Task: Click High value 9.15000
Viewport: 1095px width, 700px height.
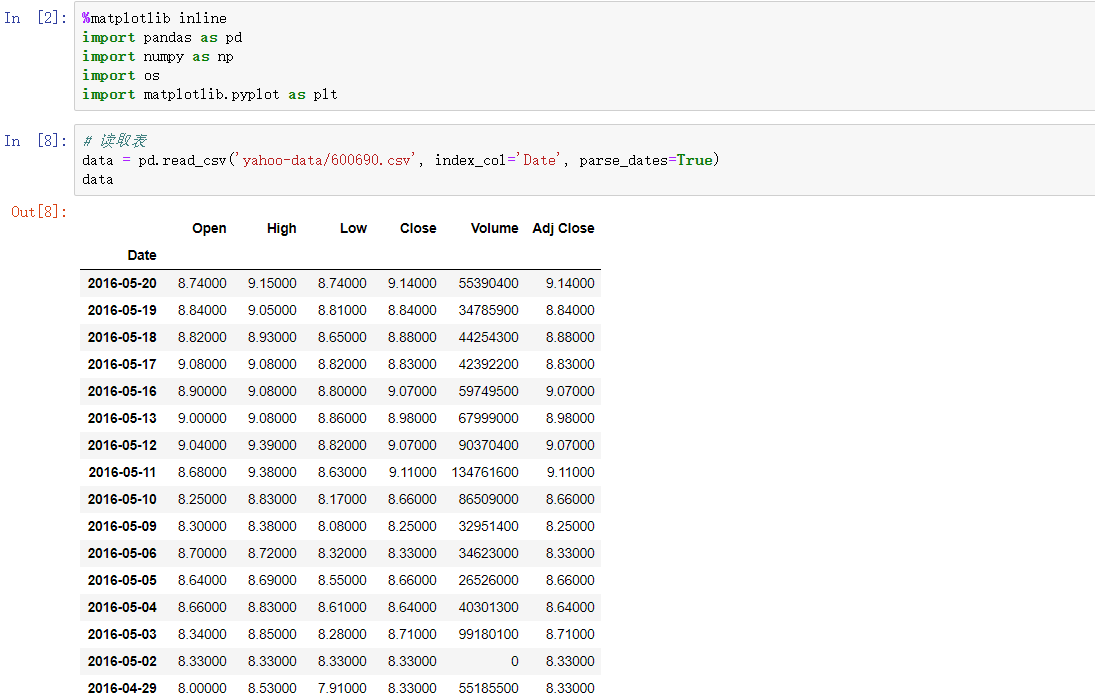Action: point(272,283)
